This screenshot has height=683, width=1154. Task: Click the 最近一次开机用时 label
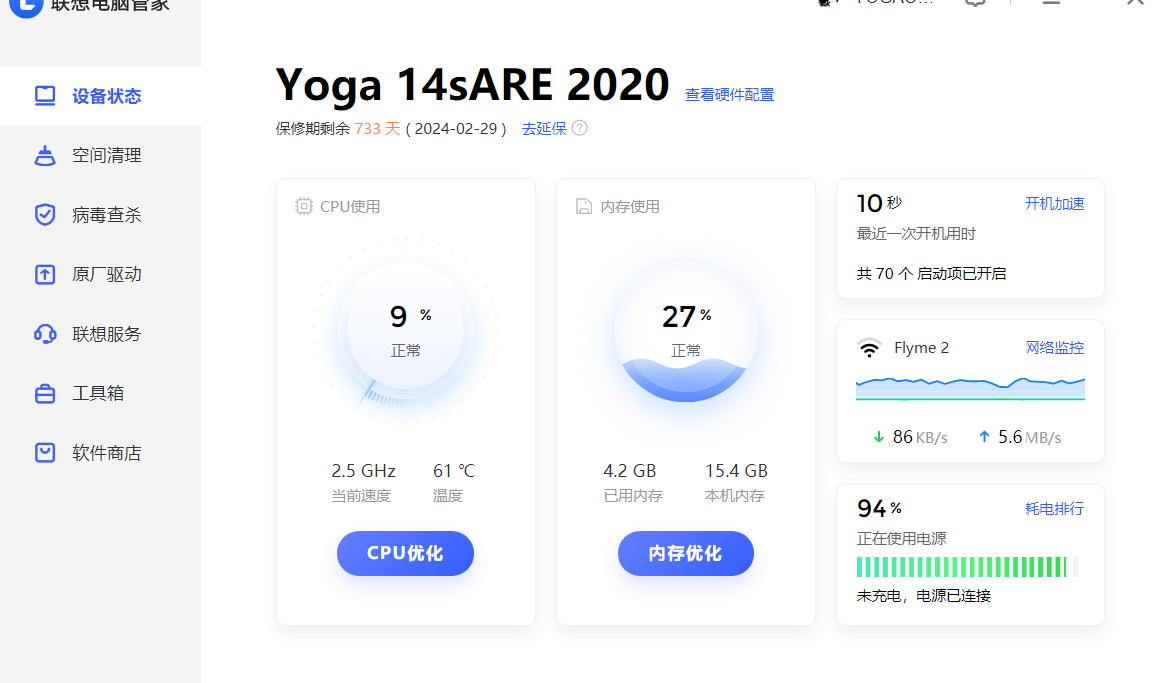pos(916,234)
